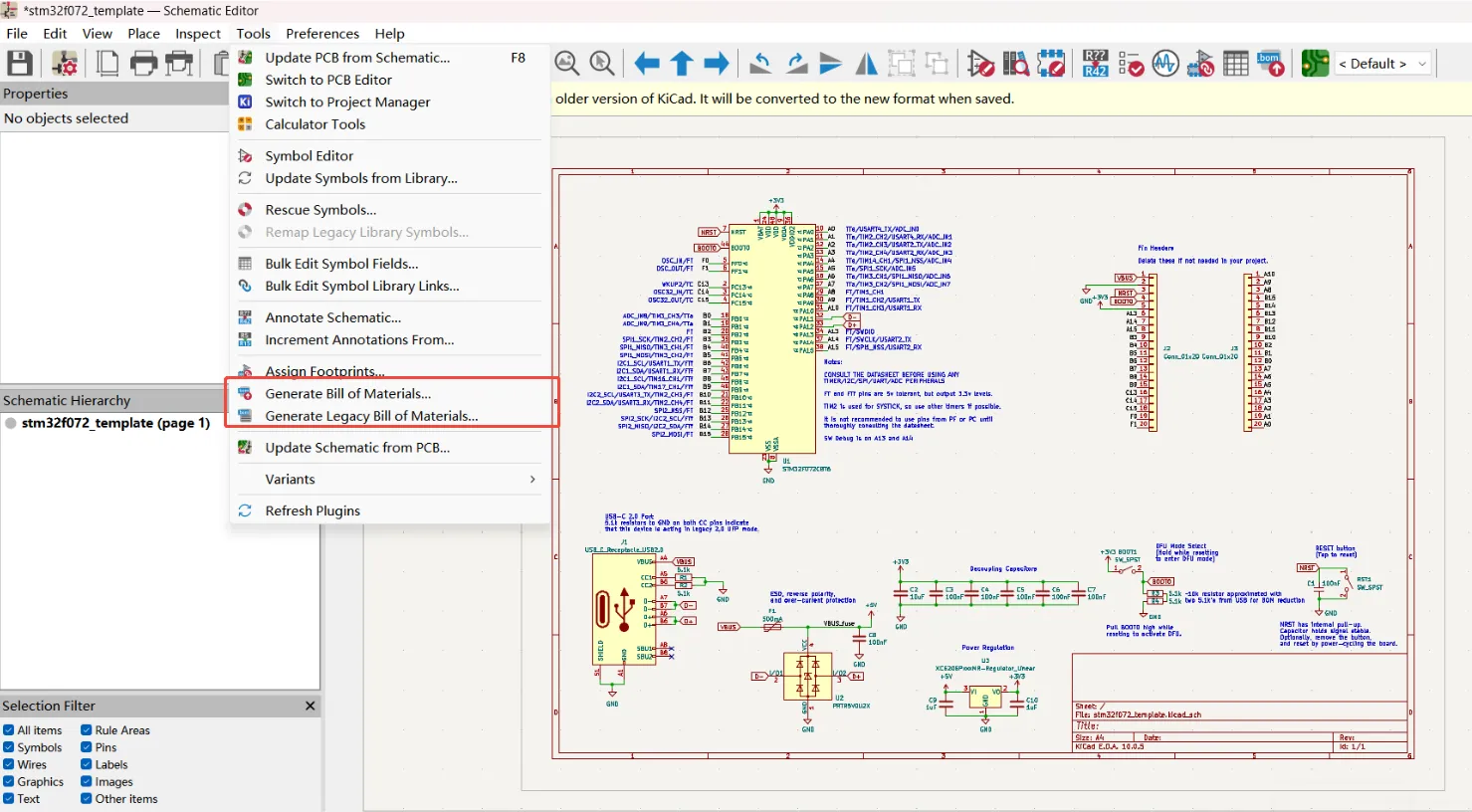Open the Edit menu
The height and width of the screenshot is (812, 1472).
tap(55, 33)
